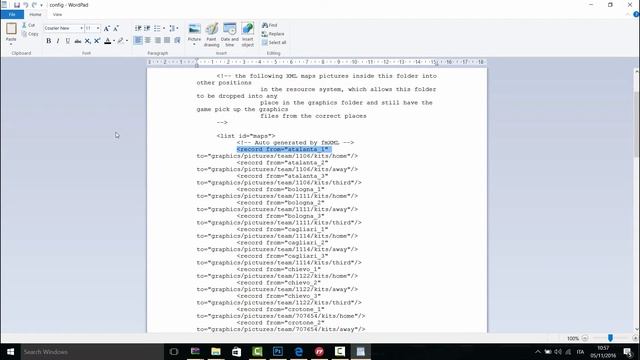640x360 pixels.
Task: Undo the last action
Action: [x=26, y=5]
